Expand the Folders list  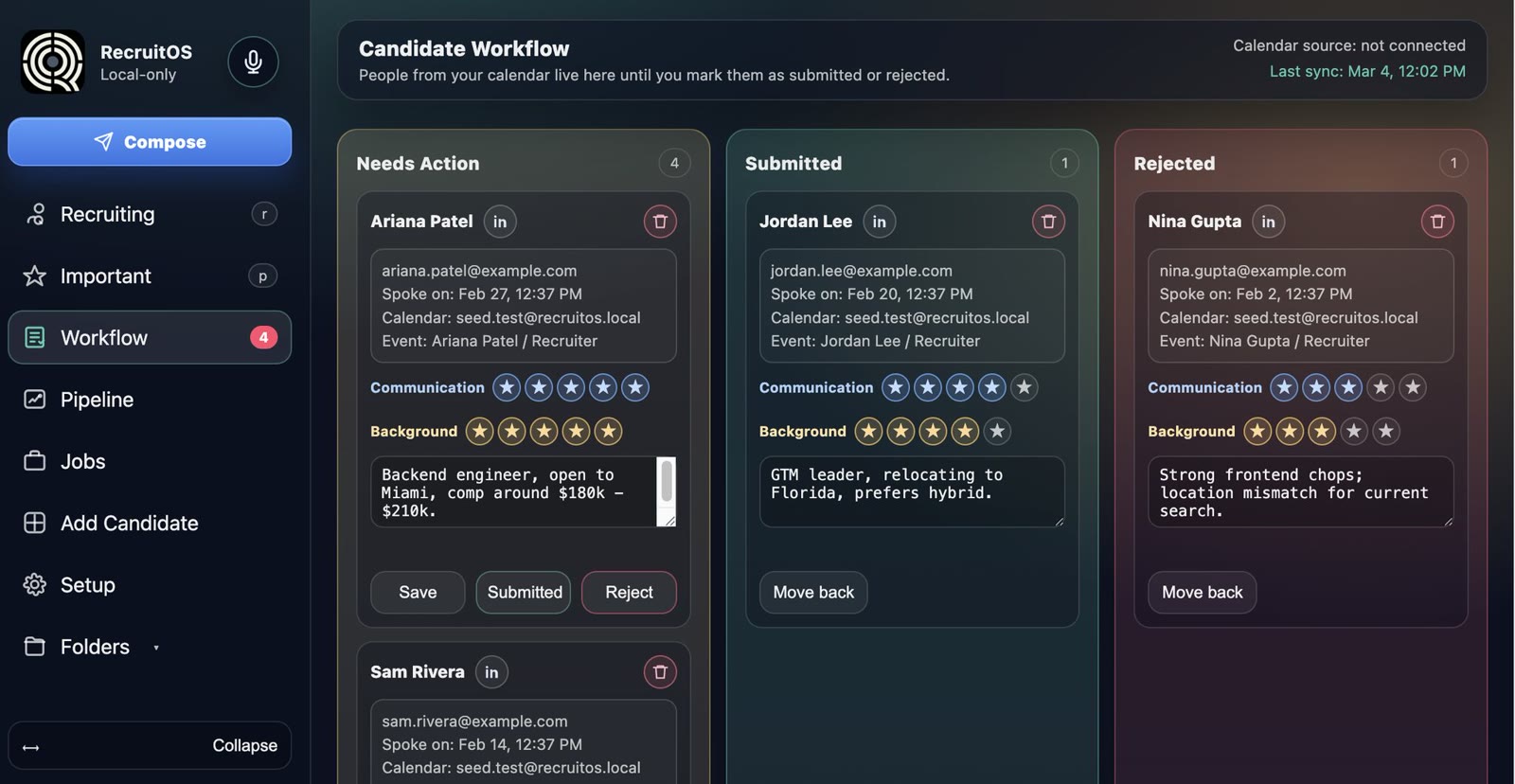150,648
